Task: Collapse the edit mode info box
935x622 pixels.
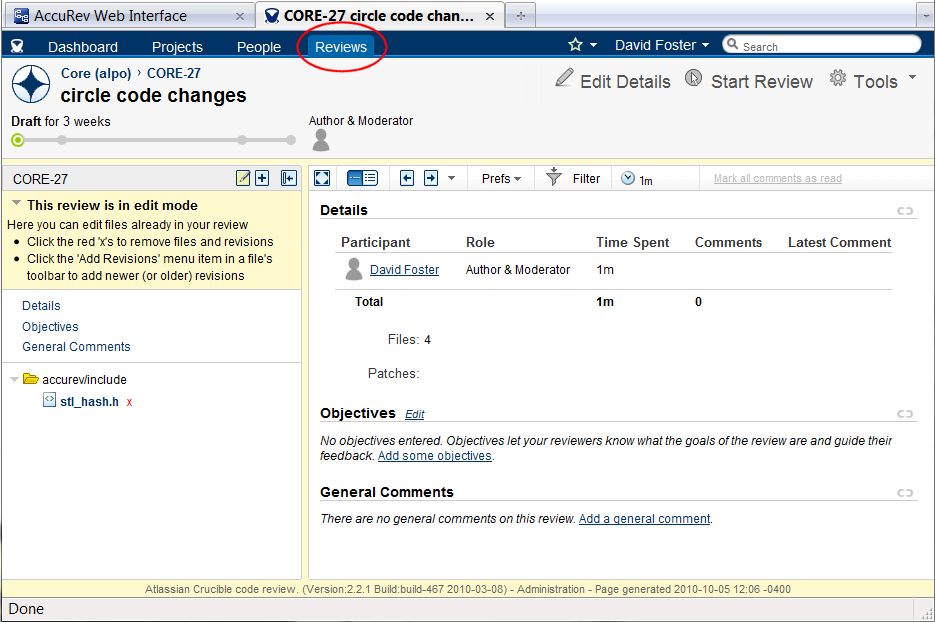Action: (x=16, y=205)
